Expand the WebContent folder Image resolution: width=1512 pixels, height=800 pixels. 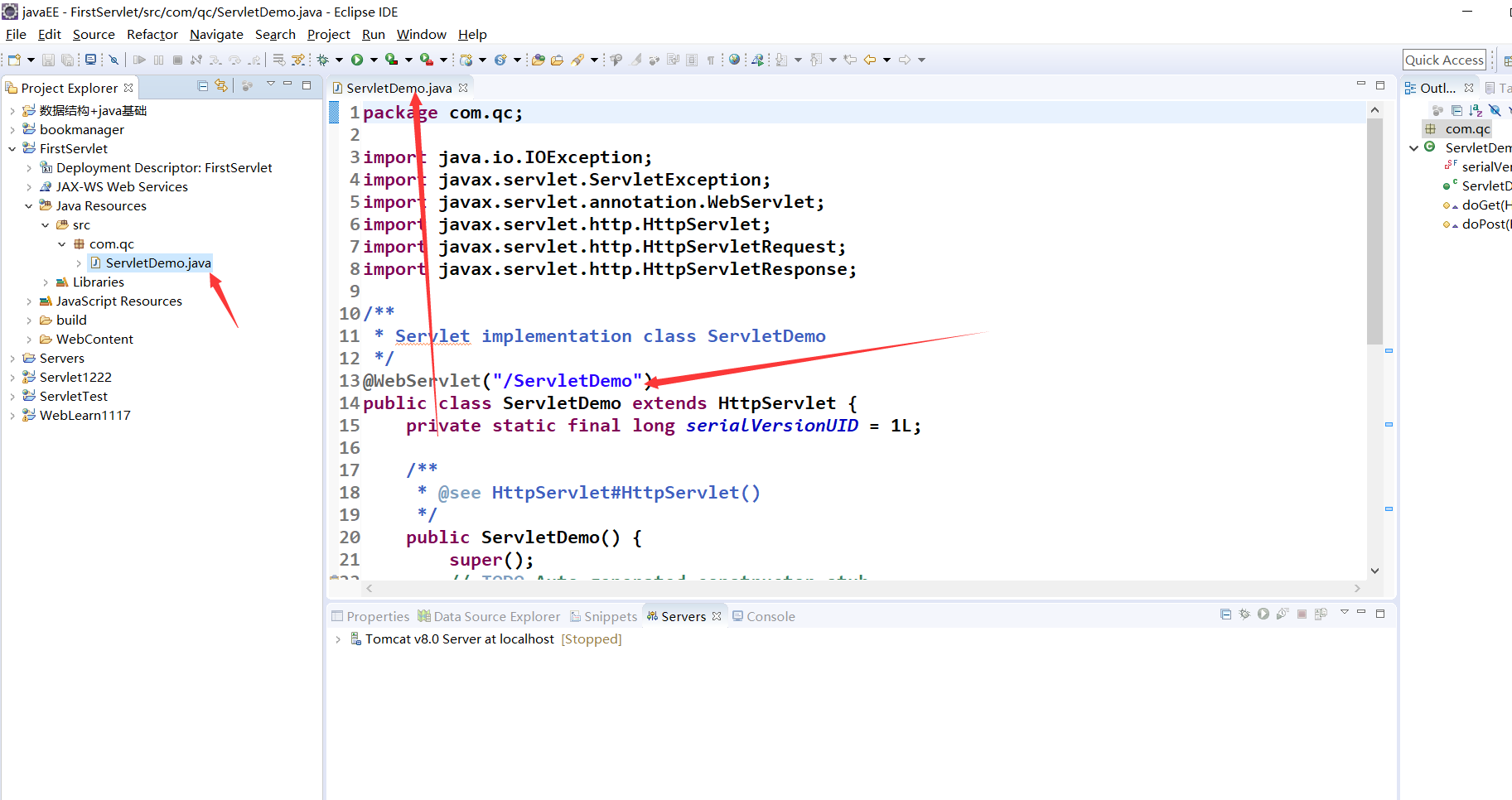click(x=28, y=340)
